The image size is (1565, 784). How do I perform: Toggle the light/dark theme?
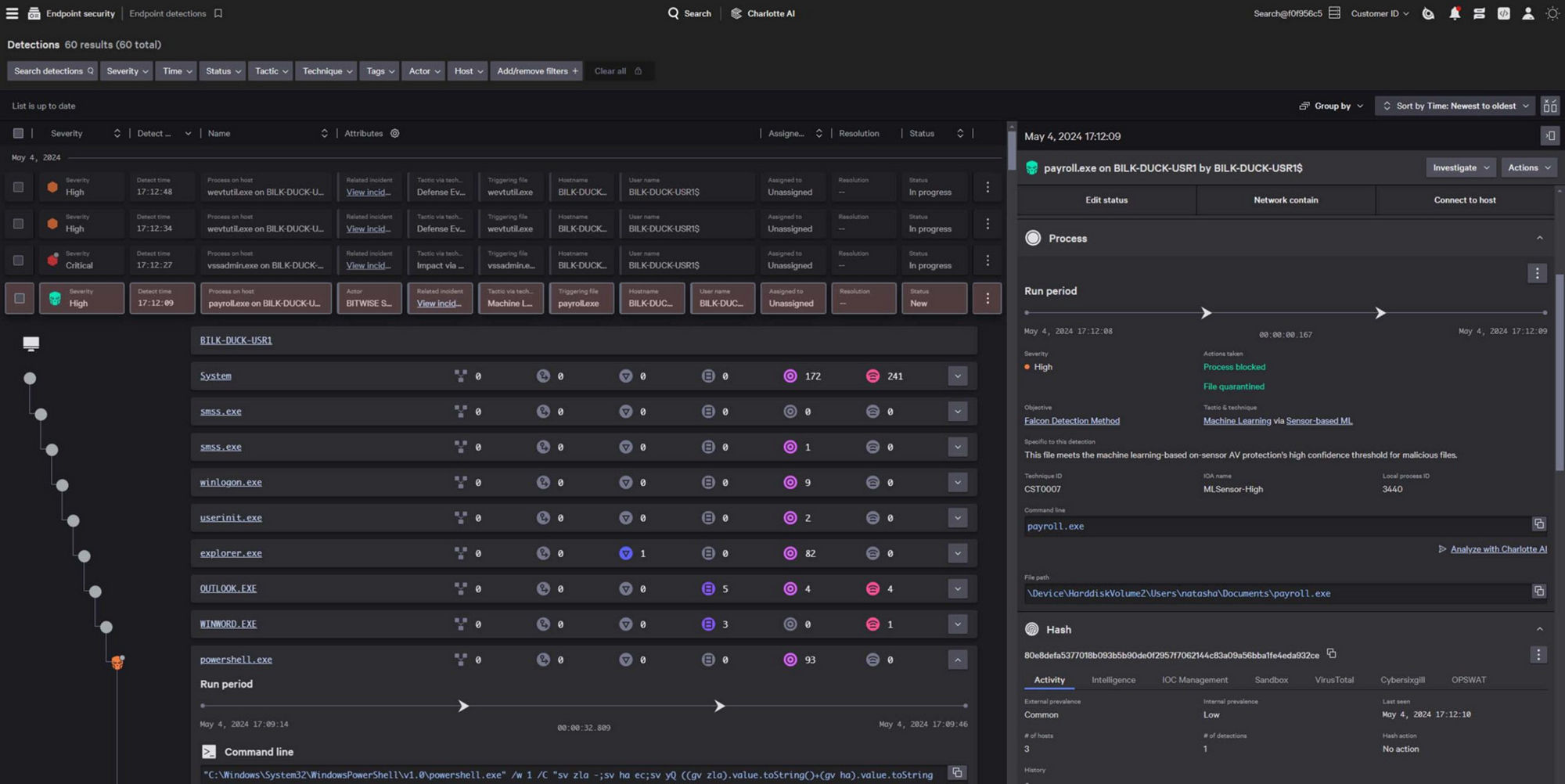tap(1552, 13)
